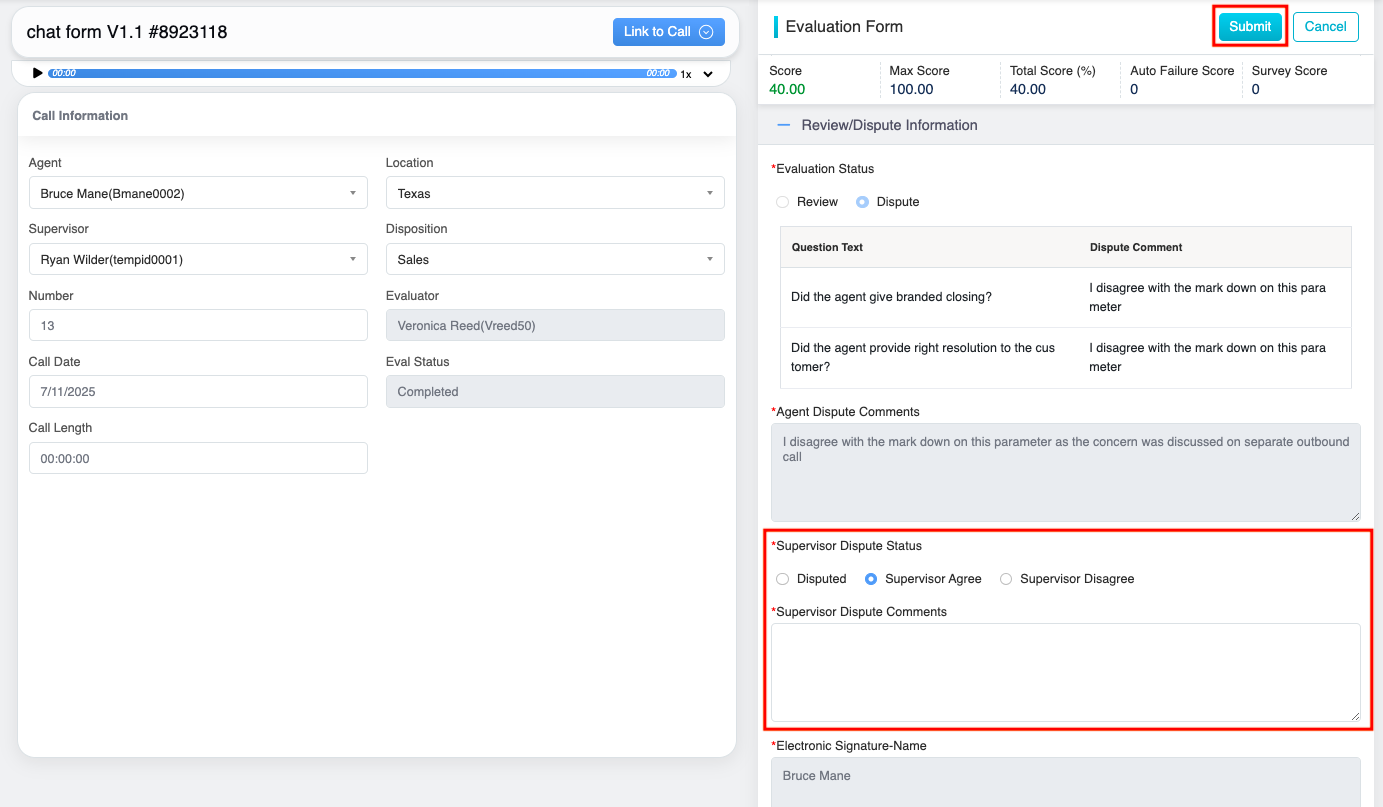Click the Call Date field
This screenshot has height=807, width=1383.
click(x=198, y=392)
